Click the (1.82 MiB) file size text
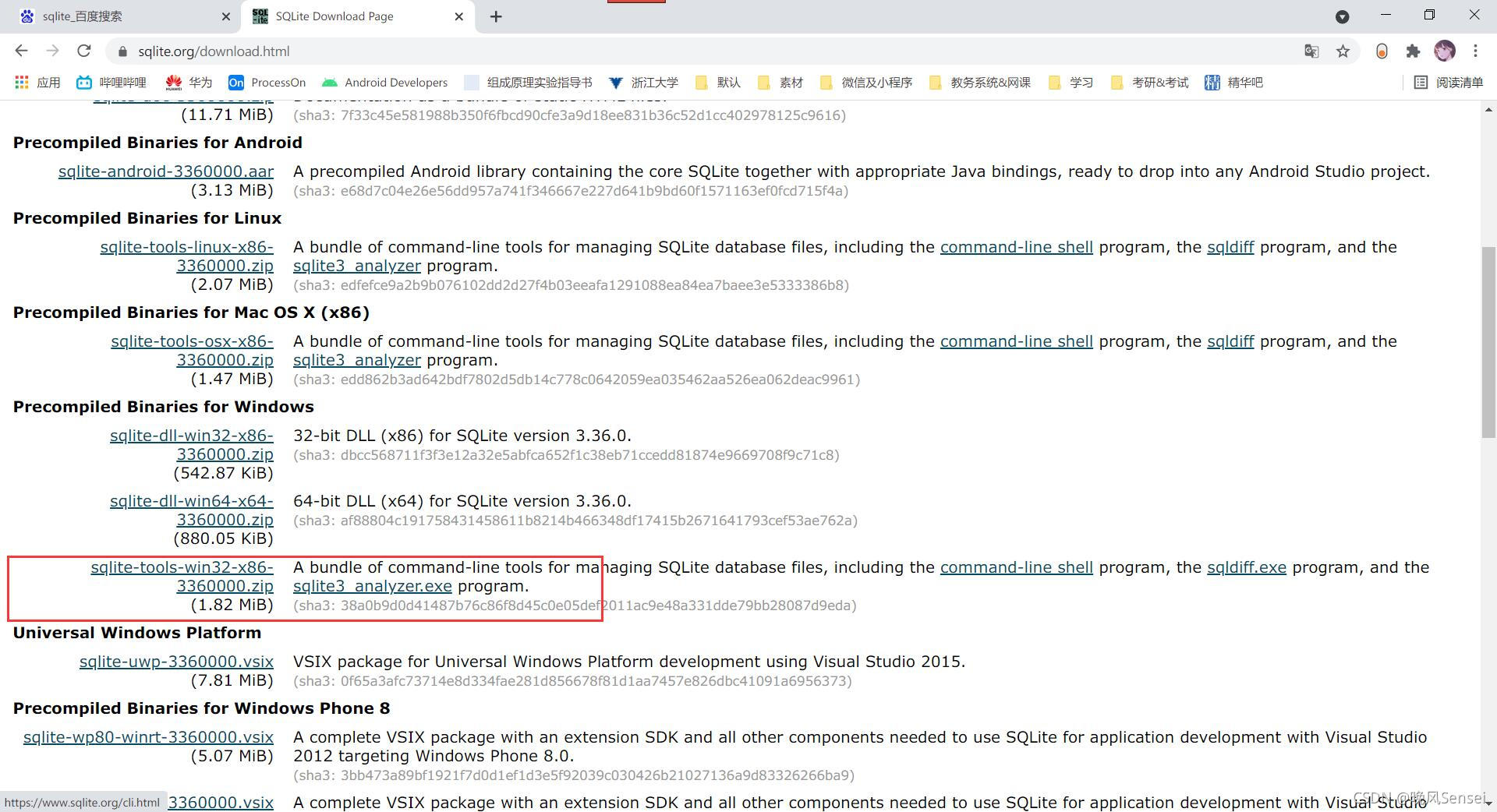This screenshot has height=812, width=1497. pos(232,605)
